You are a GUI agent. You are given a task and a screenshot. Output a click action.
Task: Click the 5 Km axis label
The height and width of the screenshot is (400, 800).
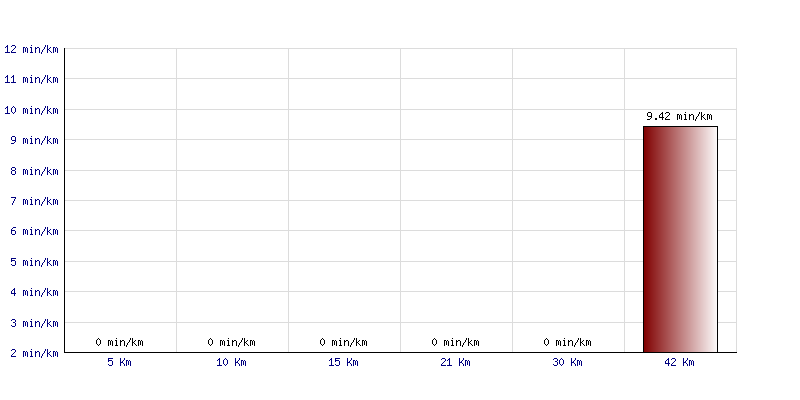[119, 363]
